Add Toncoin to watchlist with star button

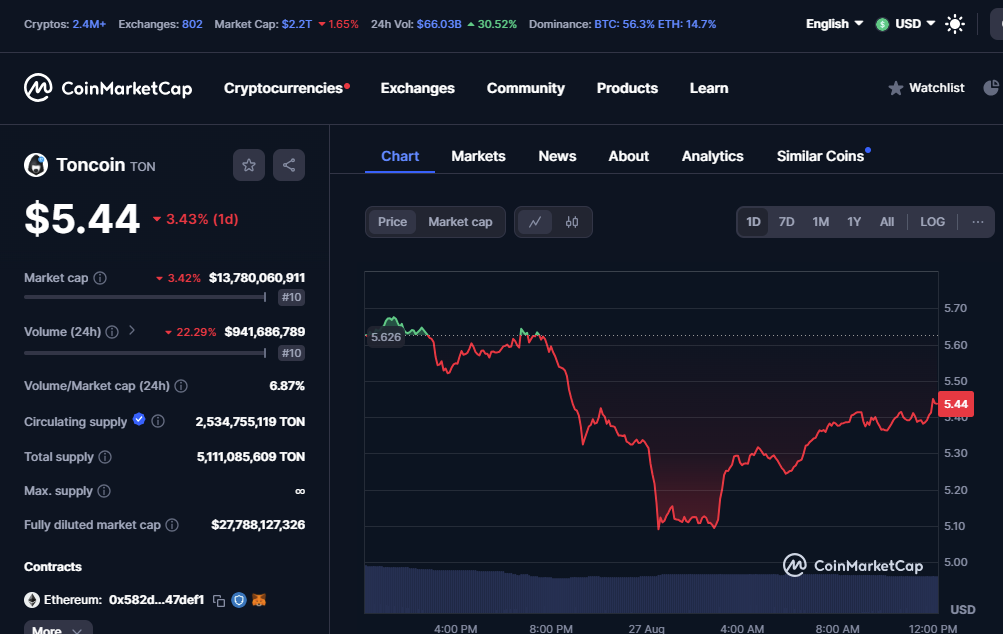point(249,165)
